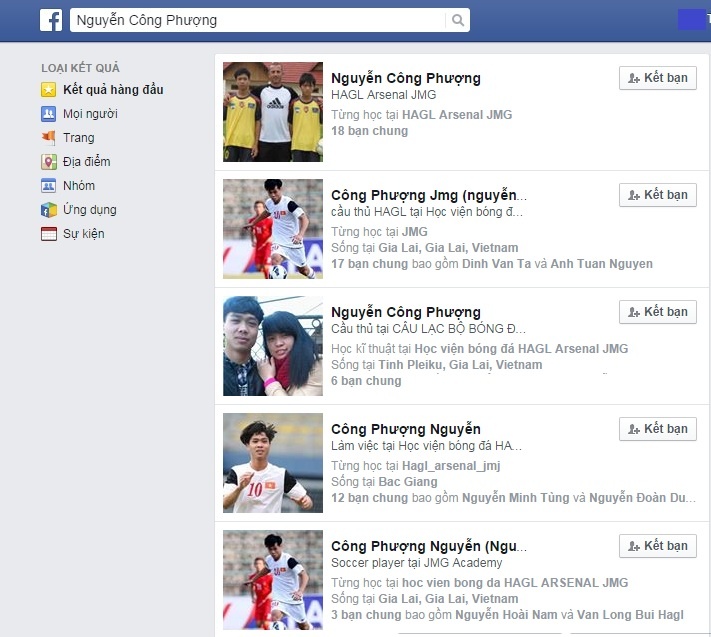Click the calendar icon beside Sự kiện

point(49,234)
